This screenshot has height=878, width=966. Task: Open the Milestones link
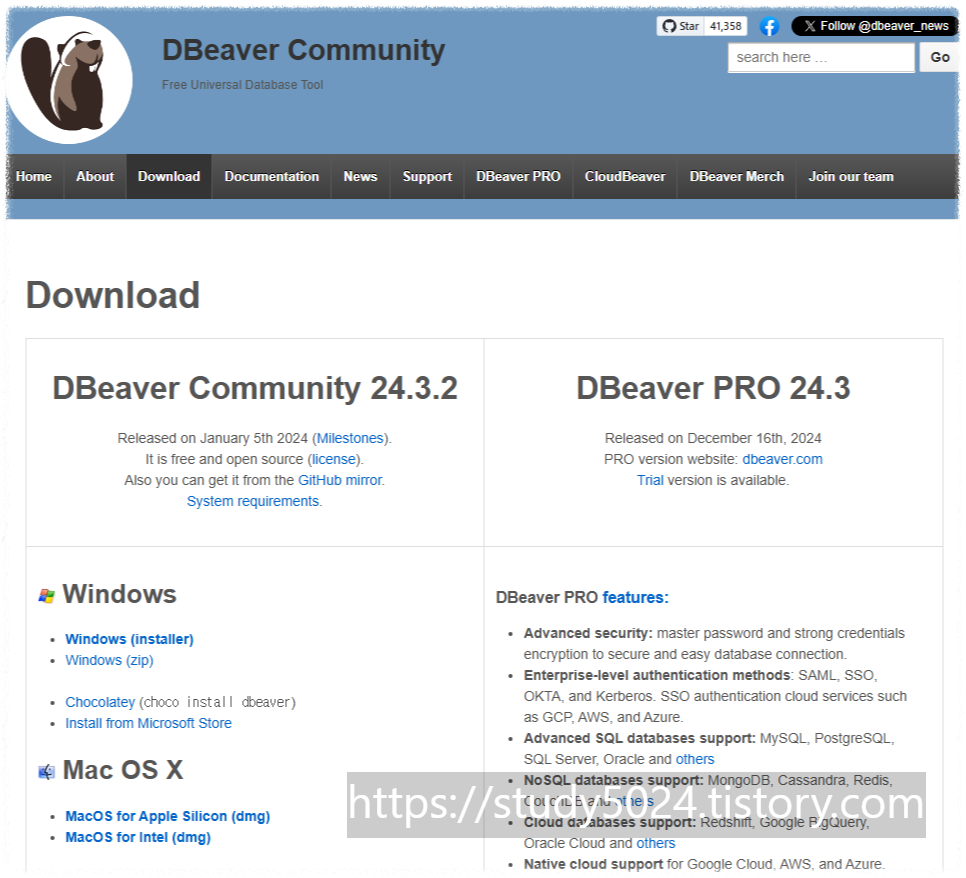pos(350,438)
